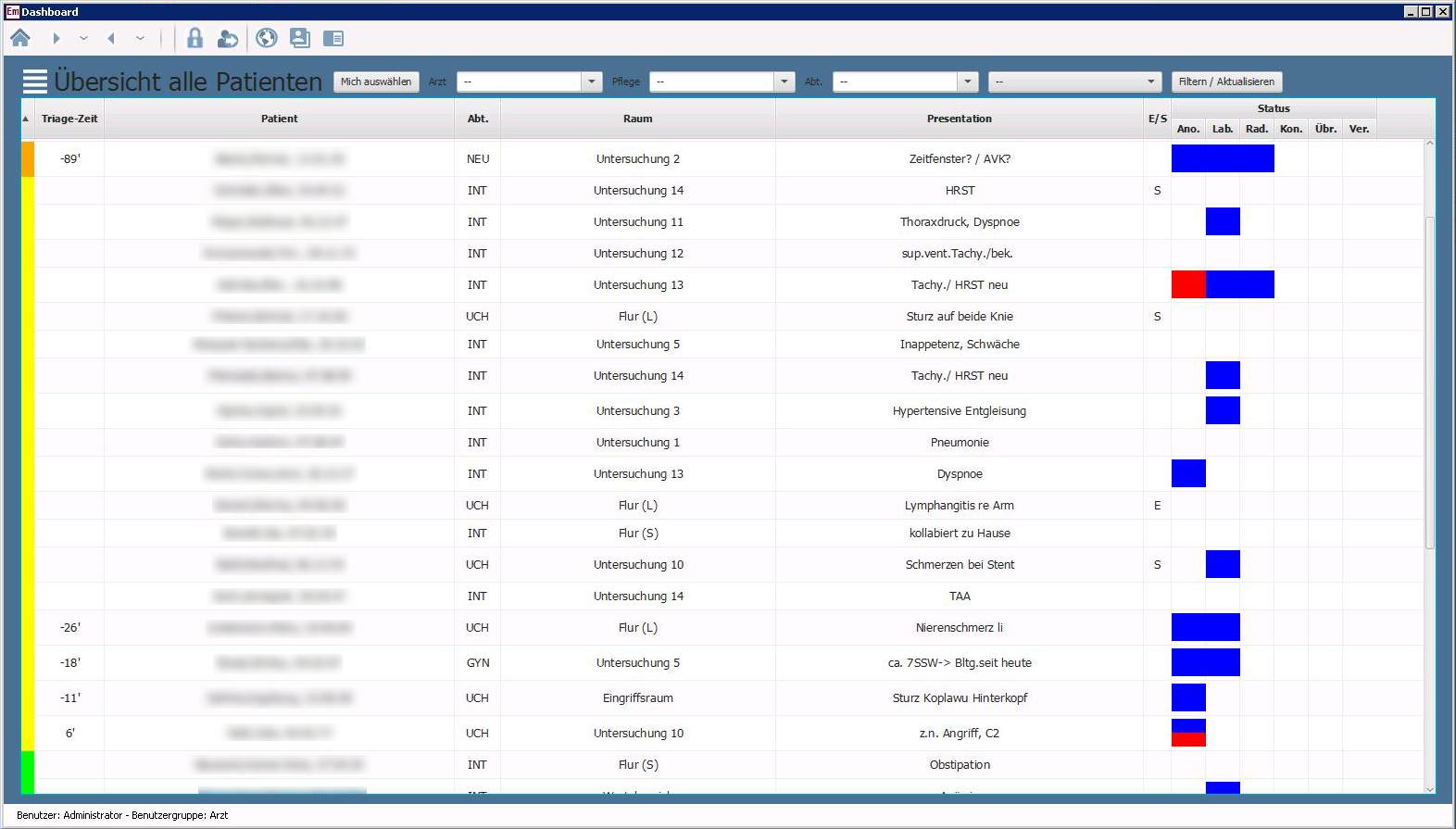This screenshot has height=829, width=1456.
Task: Sort by the Raum column header
Action: [637, 119]
